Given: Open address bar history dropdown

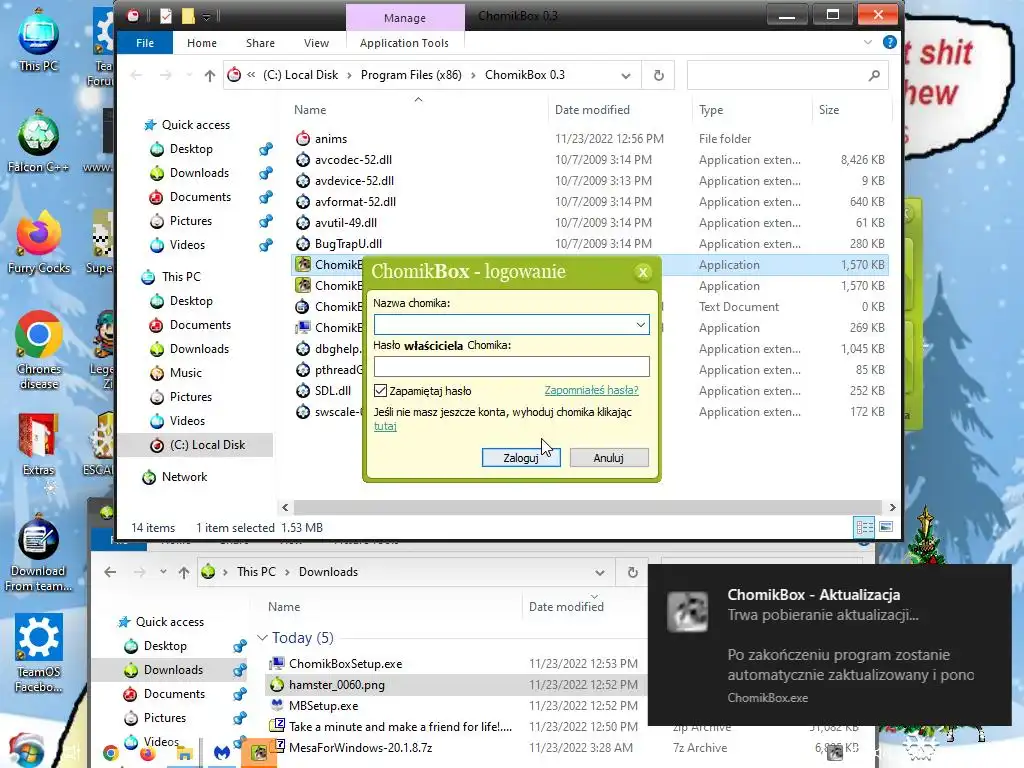Looking at the screenshot, I should [x=626, y=76].
